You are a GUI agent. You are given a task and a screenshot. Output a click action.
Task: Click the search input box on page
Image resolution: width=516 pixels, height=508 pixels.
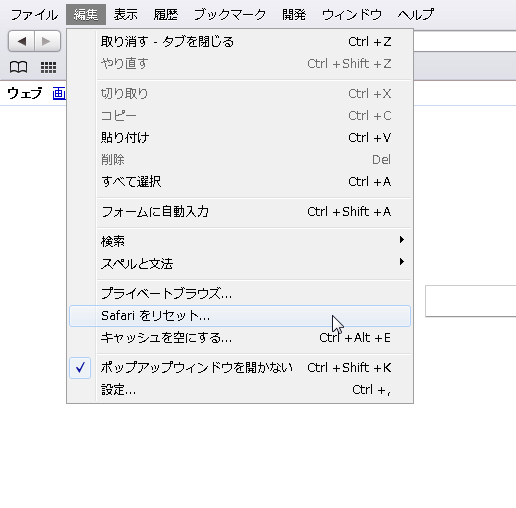click(x=471, y=301)
